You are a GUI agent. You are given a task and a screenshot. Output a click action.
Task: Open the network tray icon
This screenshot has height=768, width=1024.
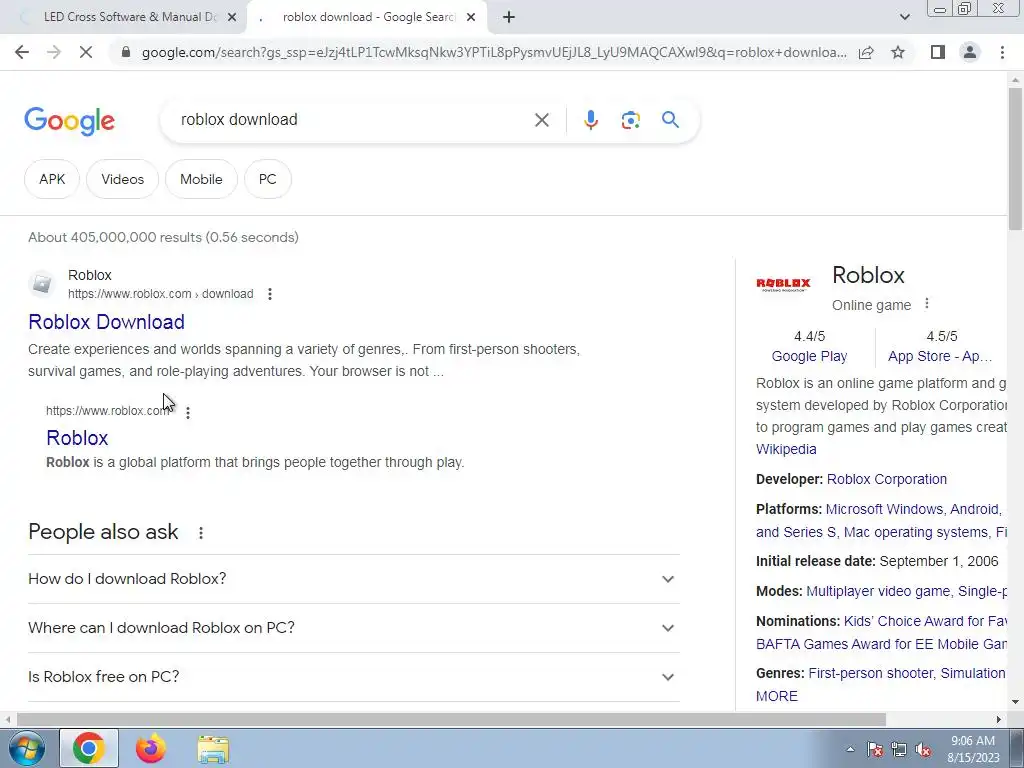899,750
